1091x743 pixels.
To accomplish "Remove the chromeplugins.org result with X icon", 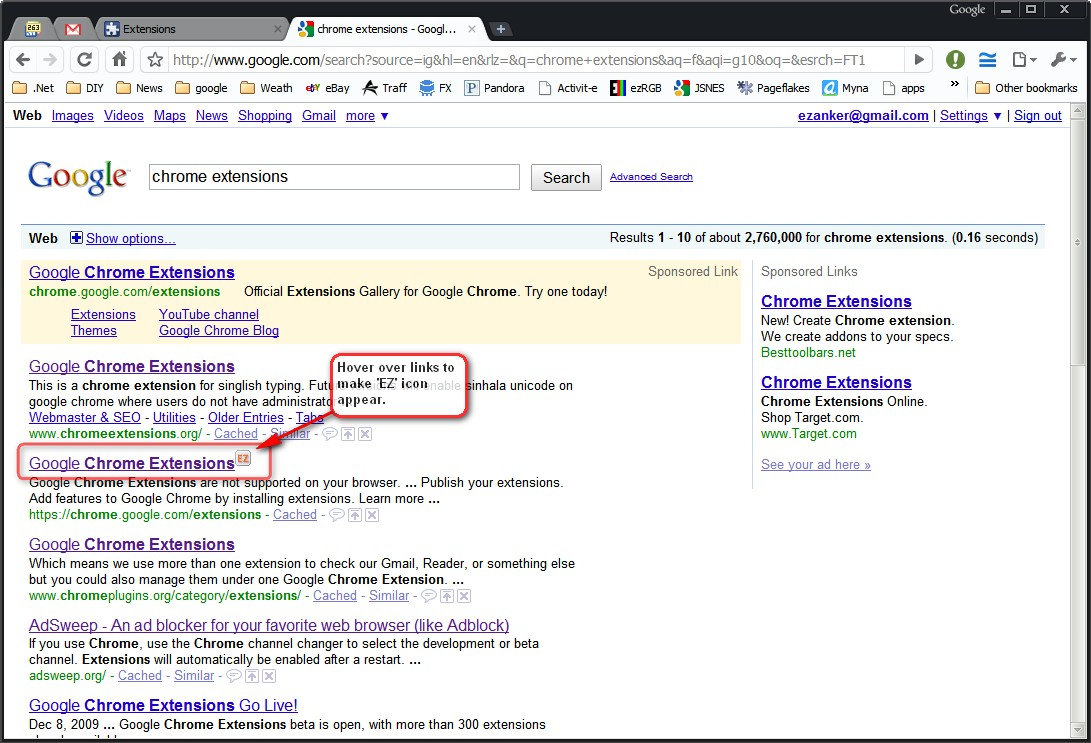I will (x=464, y=596).
